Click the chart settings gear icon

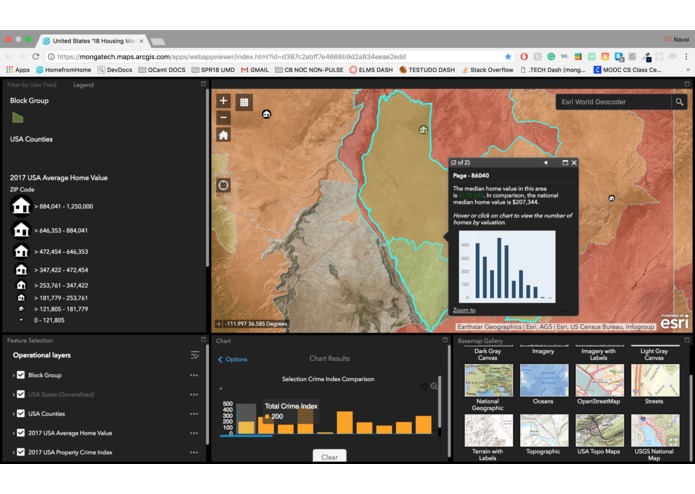[424, 386]
